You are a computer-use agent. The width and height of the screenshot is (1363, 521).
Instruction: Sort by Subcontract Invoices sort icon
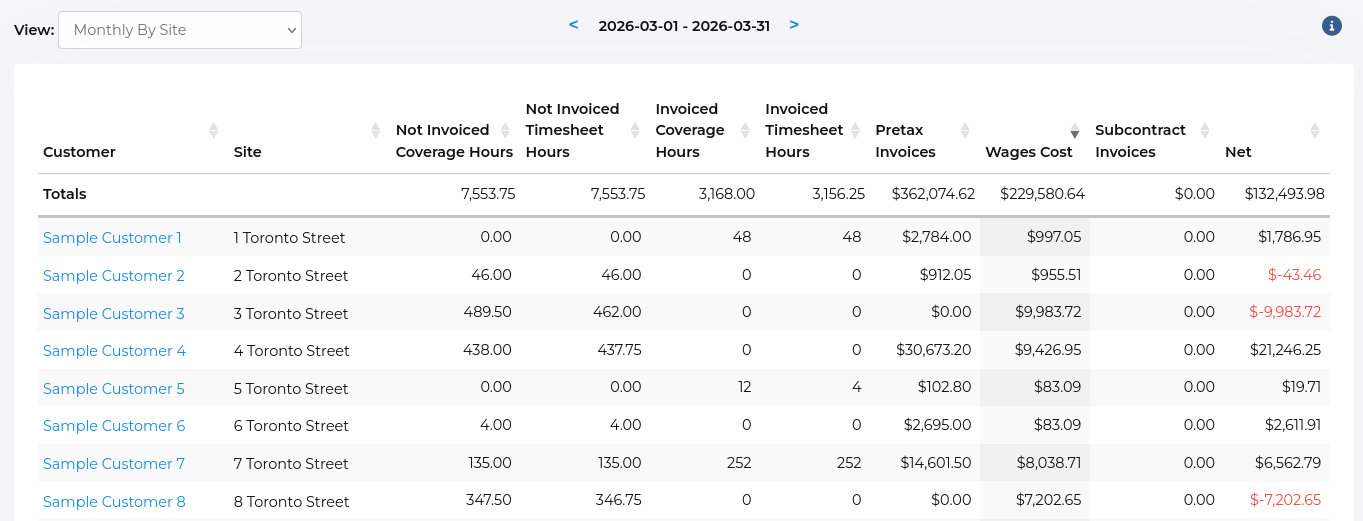coord(1205,131)
